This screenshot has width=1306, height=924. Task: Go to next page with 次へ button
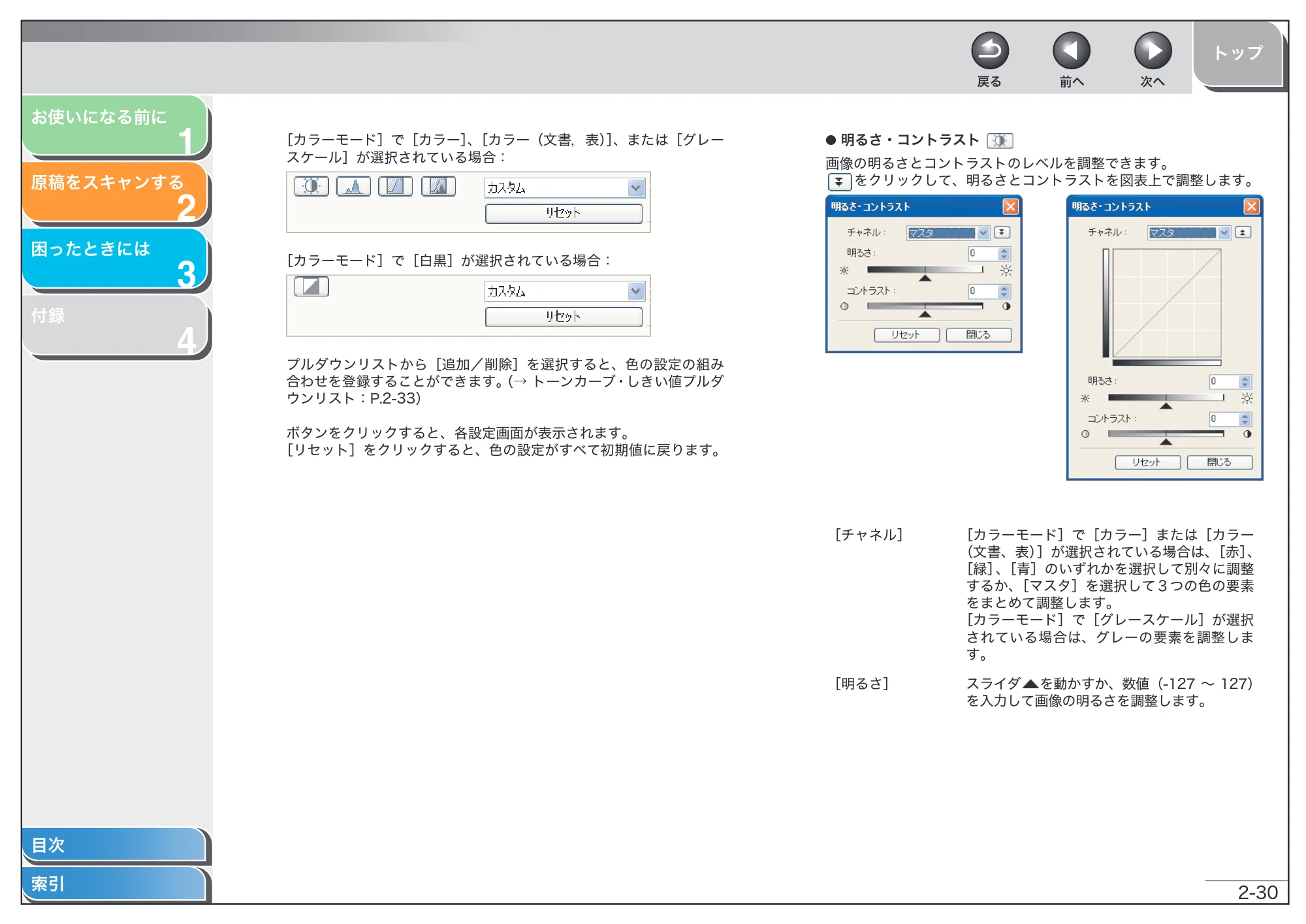[x=1153, y=51]
